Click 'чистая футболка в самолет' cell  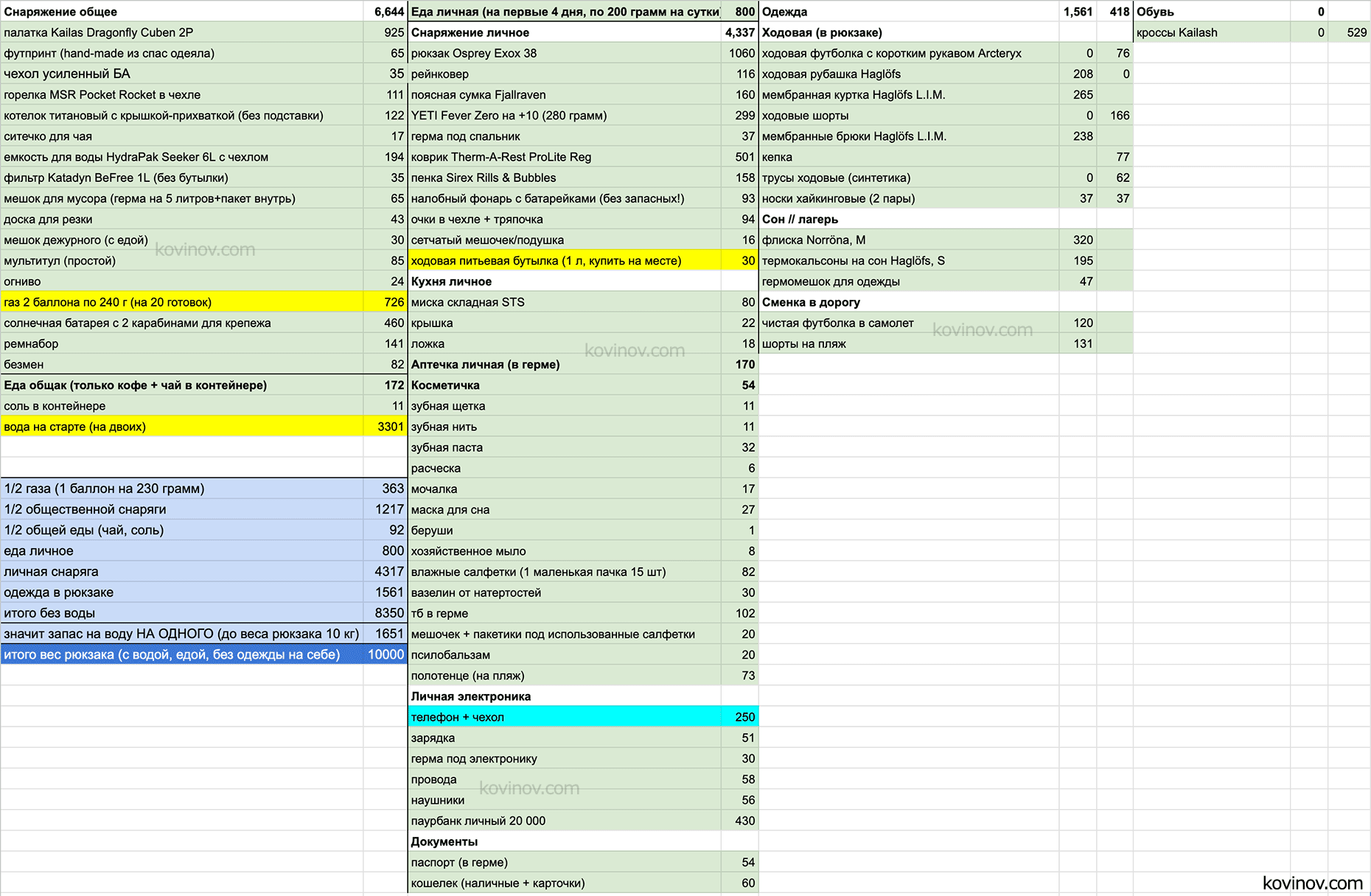910,323
